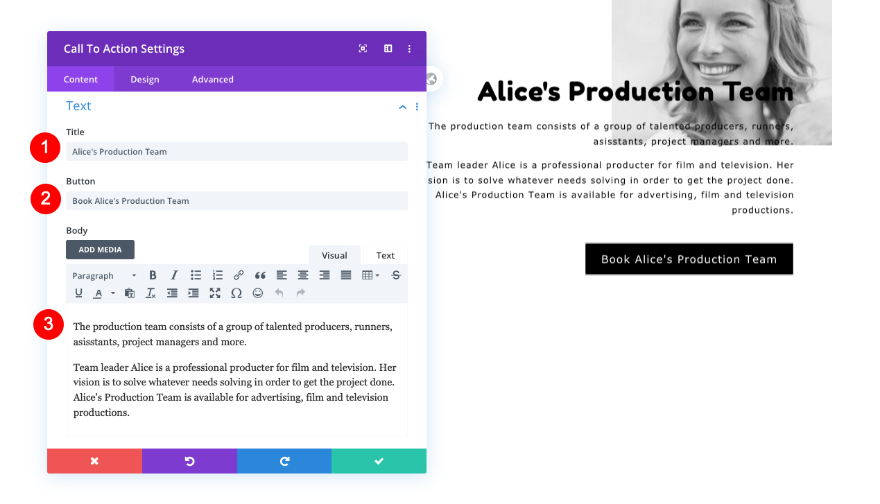Toggle numbered list formatting
Viewport: 880px width, 504px height.
pos(217,276)
